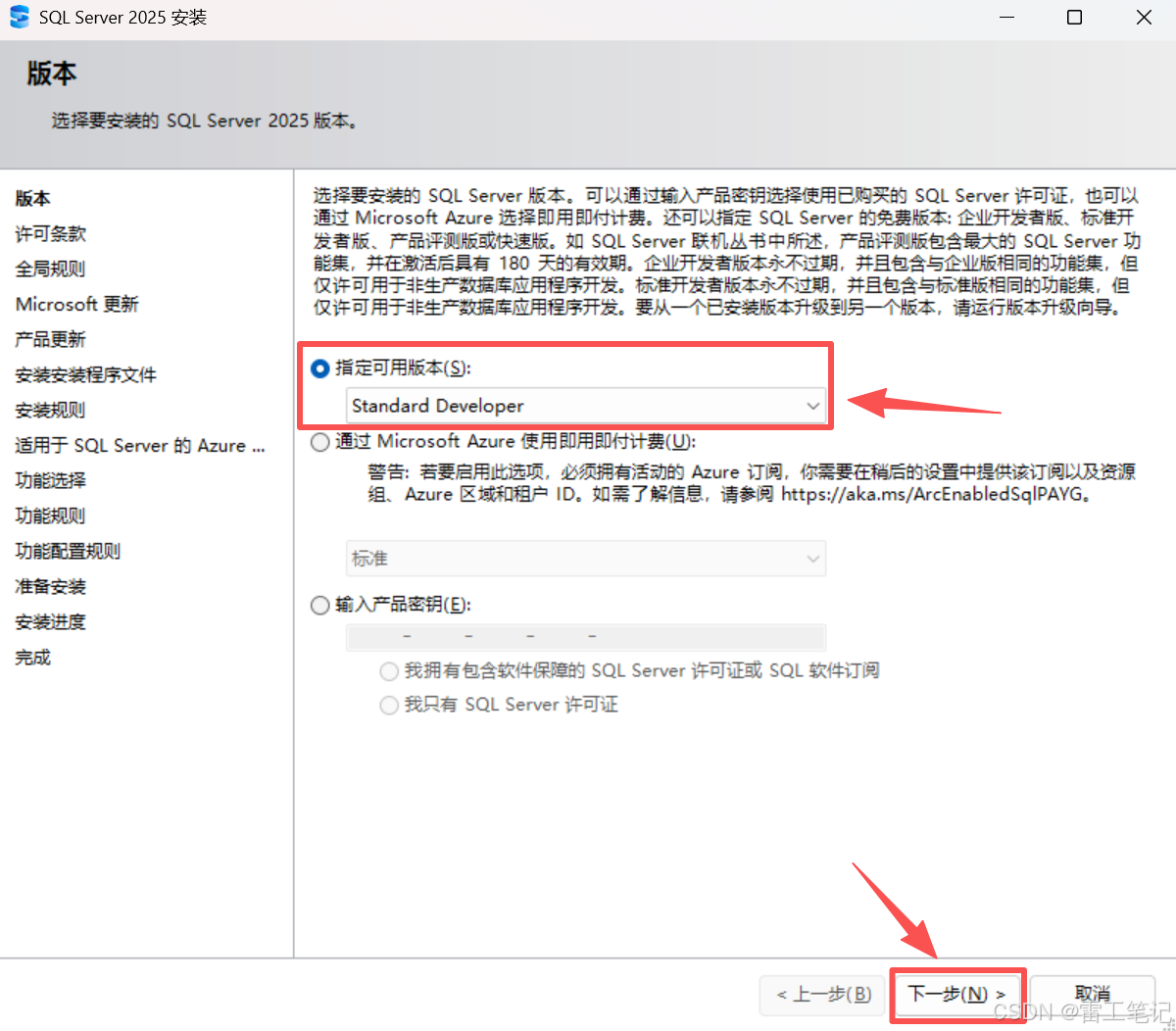Select the 功能规则 step in sidebar
The height and width of the screenshot is (1031, 1176).
click(x=51, y=516)
